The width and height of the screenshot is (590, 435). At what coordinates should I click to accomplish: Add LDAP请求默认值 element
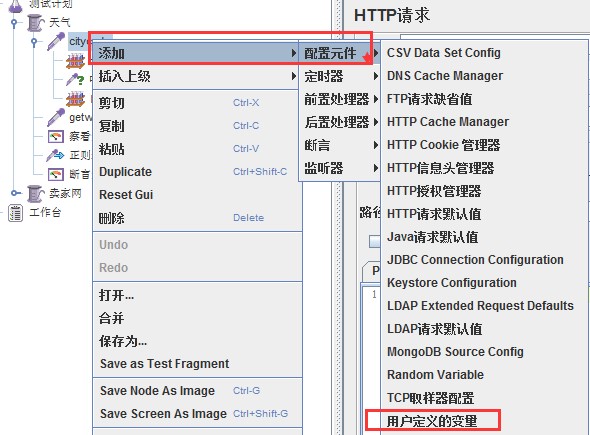pyautogui.click(x=484, y=329)
